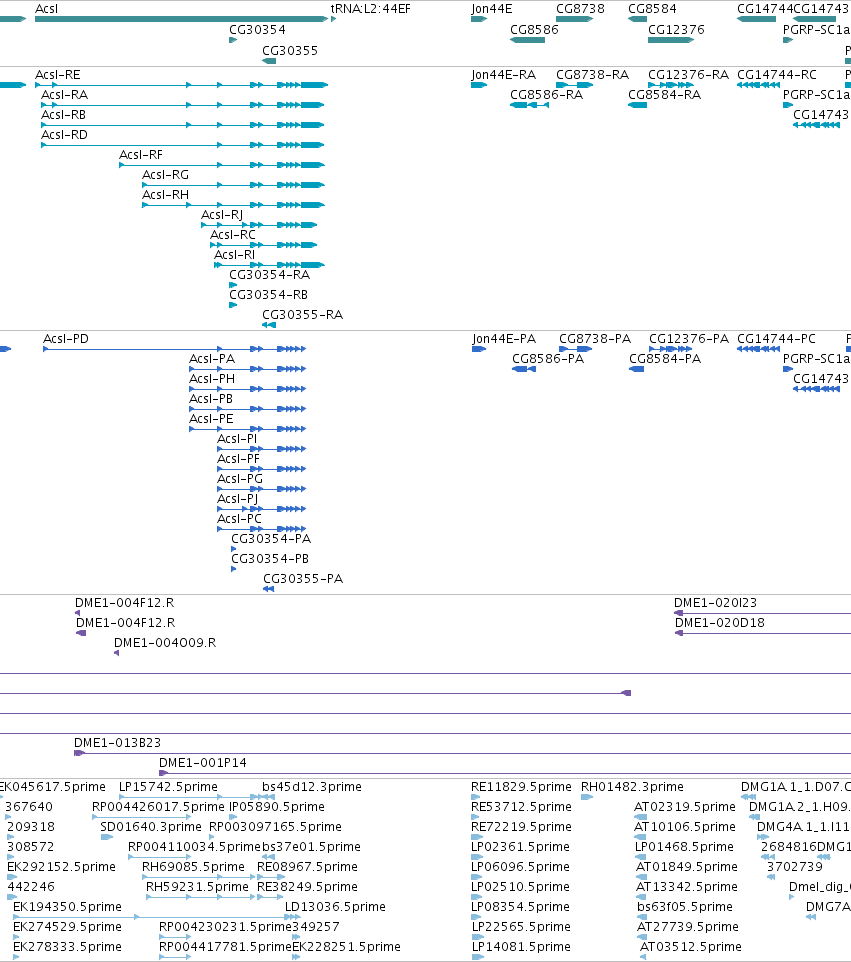Click the Acsl gene label
This screenshot has height=962, width=851.
(x=47, y=9)
